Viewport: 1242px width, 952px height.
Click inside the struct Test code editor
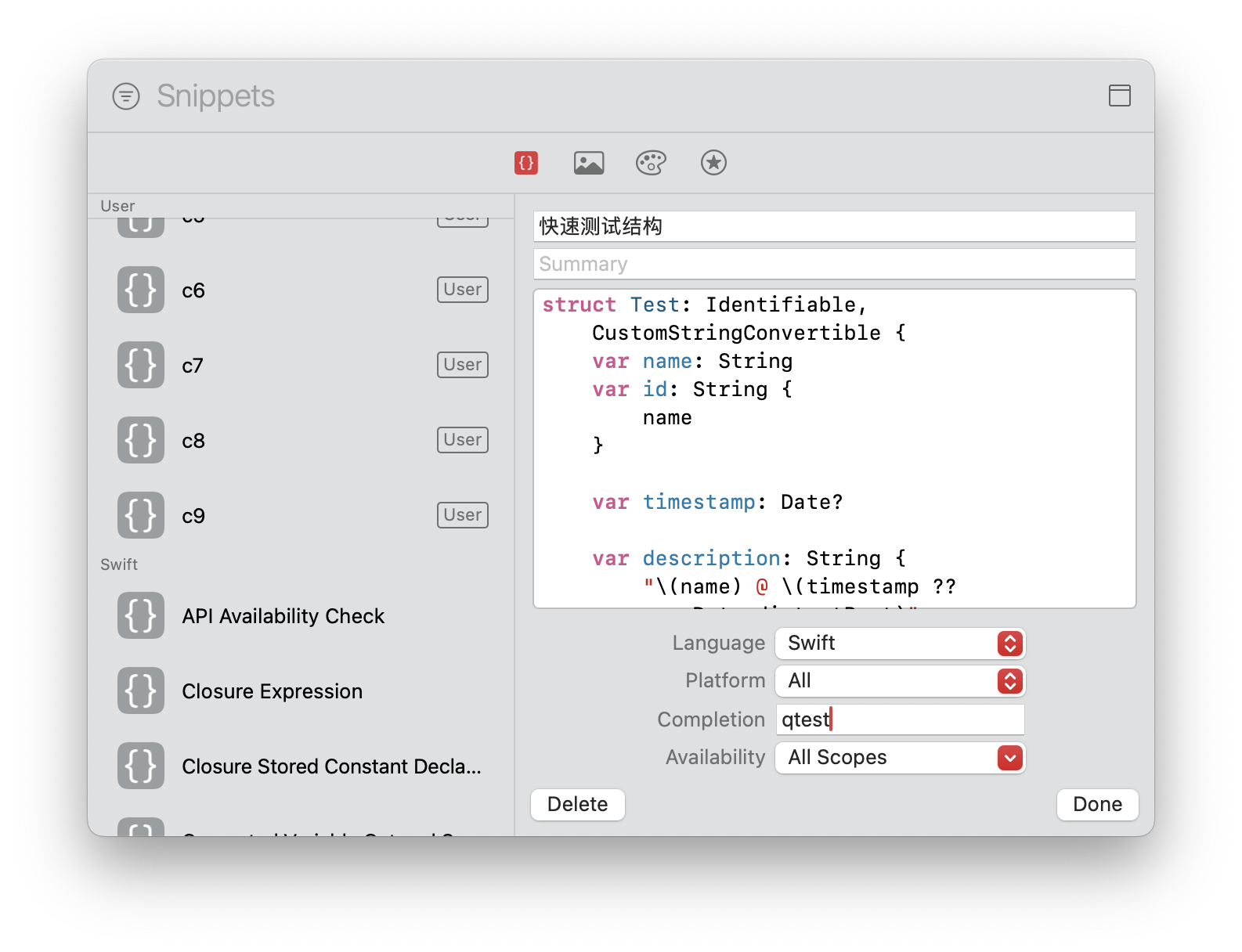[835, 449]
